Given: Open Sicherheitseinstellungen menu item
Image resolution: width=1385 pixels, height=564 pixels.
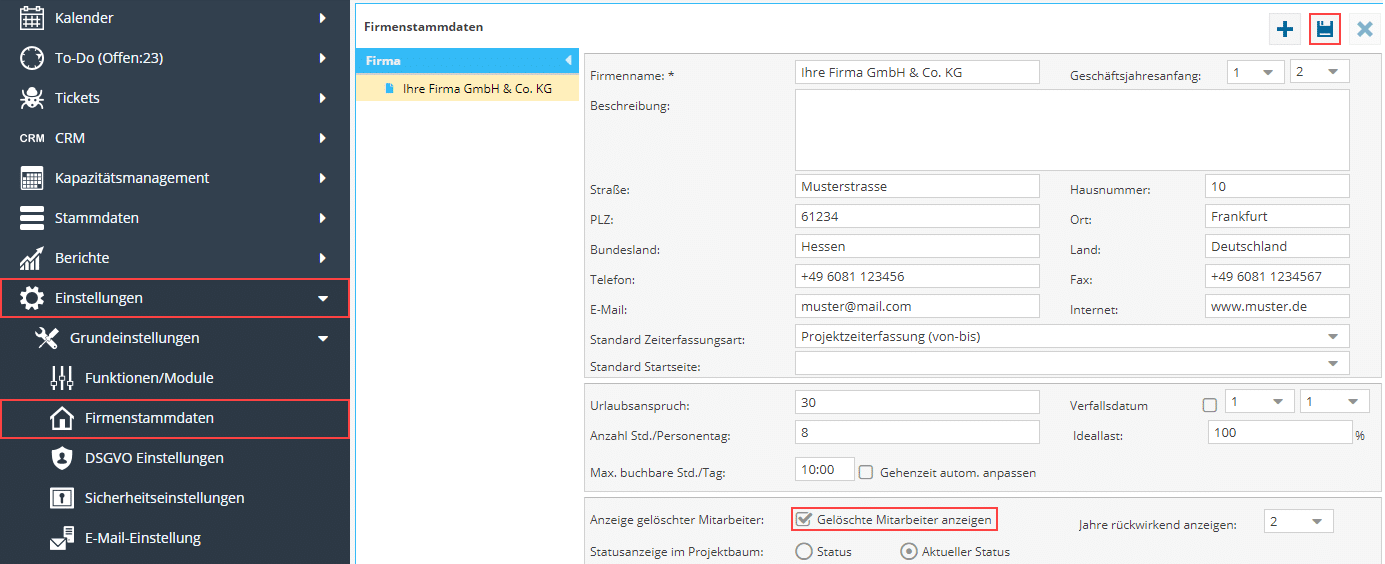Looking at the screenshot, I should (164, 498).
